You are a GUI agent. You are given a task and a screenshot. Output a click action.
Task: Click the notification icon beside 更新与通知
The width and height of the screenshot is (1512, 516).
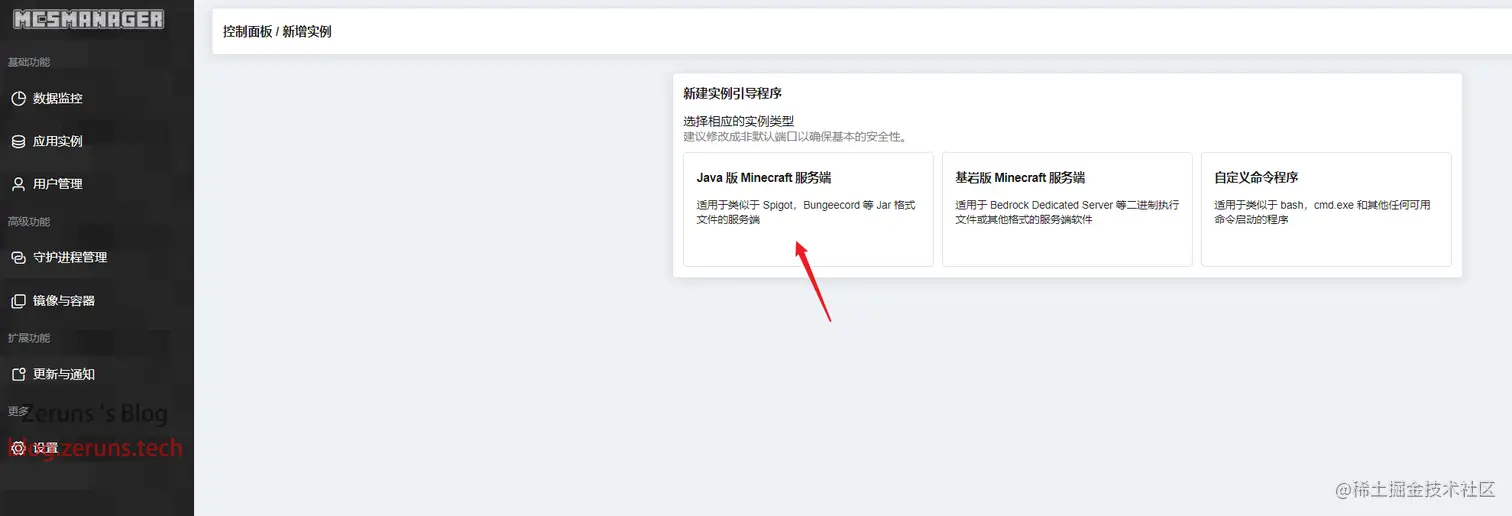click(18, 375)
